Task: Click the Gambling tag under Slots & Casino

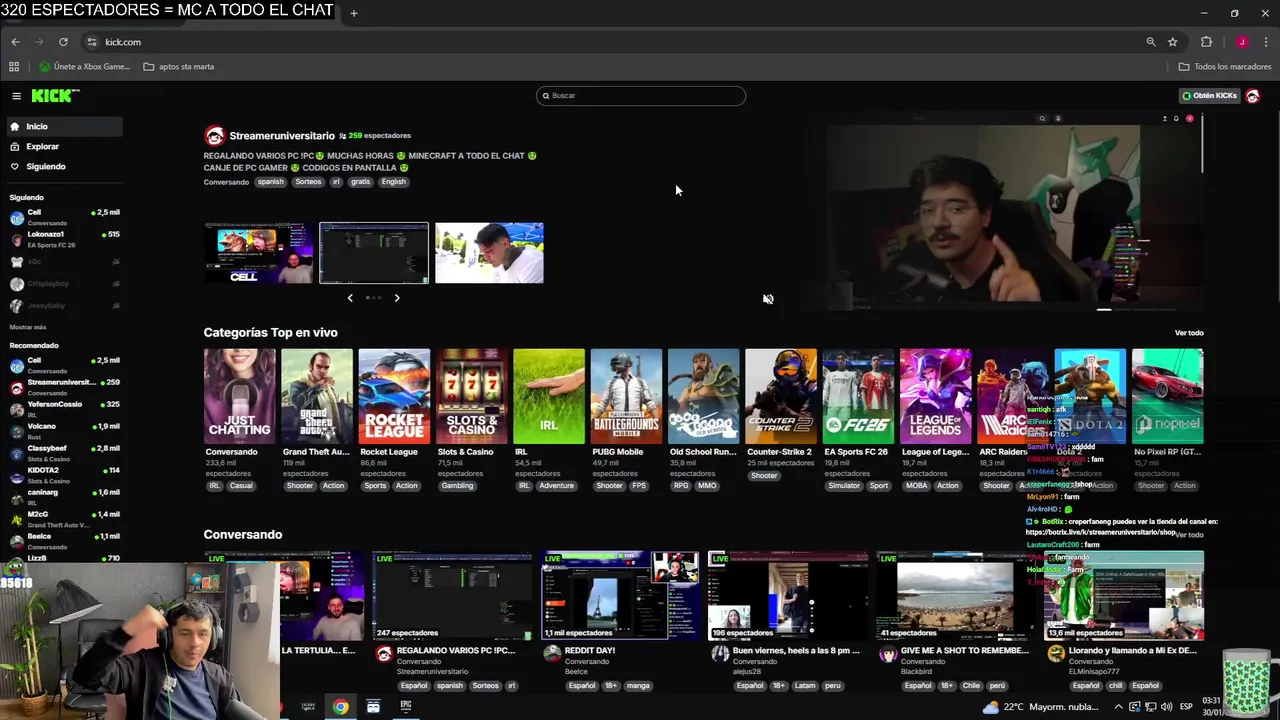Action: pos(457,486)
